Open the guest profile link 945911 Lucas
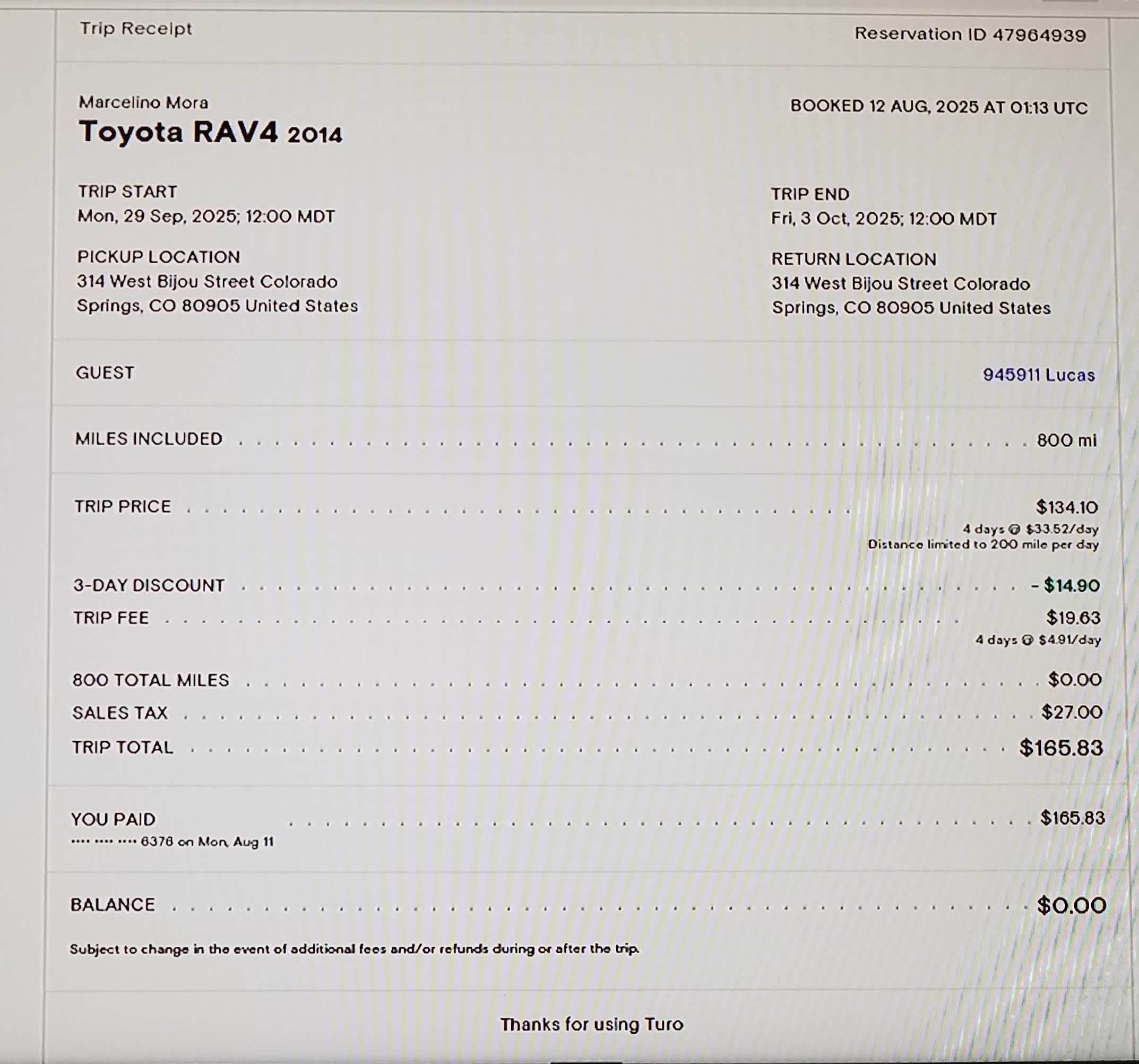Viewport: 1139px width, 1064px height. [x=1039, y=375]
